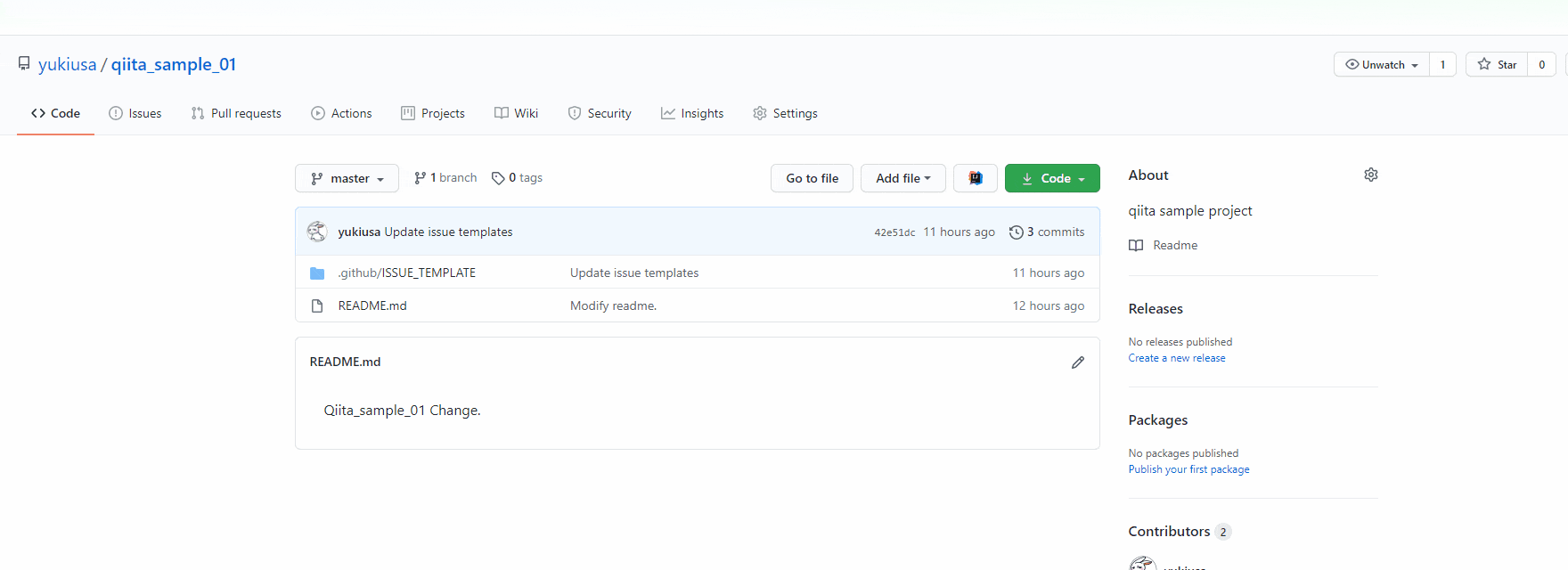Screen dimensions: 1568x570
Task: Click the repository icon beside yukiusa
Action: click(x=24, y=63)
